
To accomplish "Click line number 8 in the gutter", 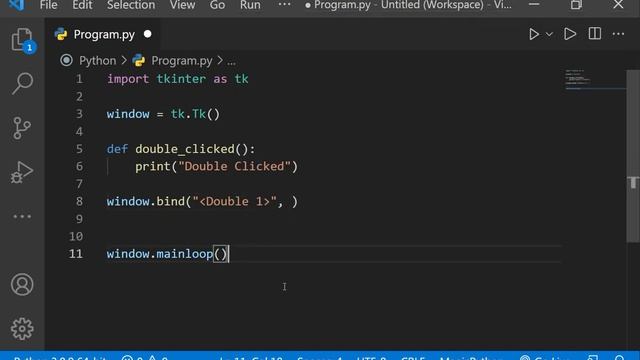I will point(79,201).
